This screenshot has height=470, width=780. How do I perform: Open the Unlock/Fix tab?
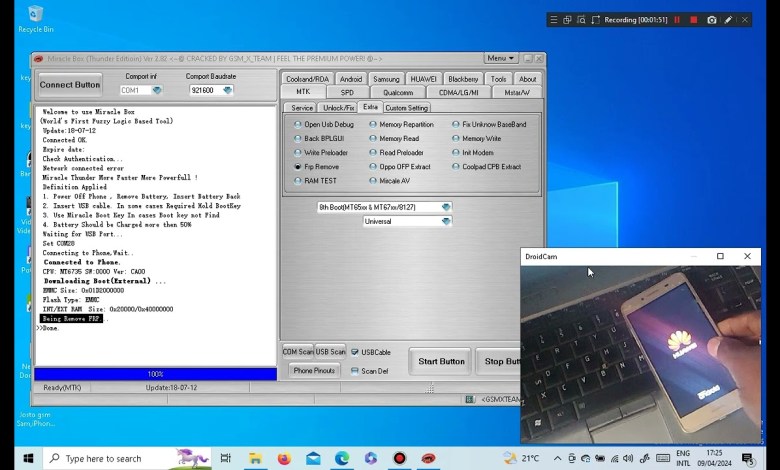click(x=338, y=108)
